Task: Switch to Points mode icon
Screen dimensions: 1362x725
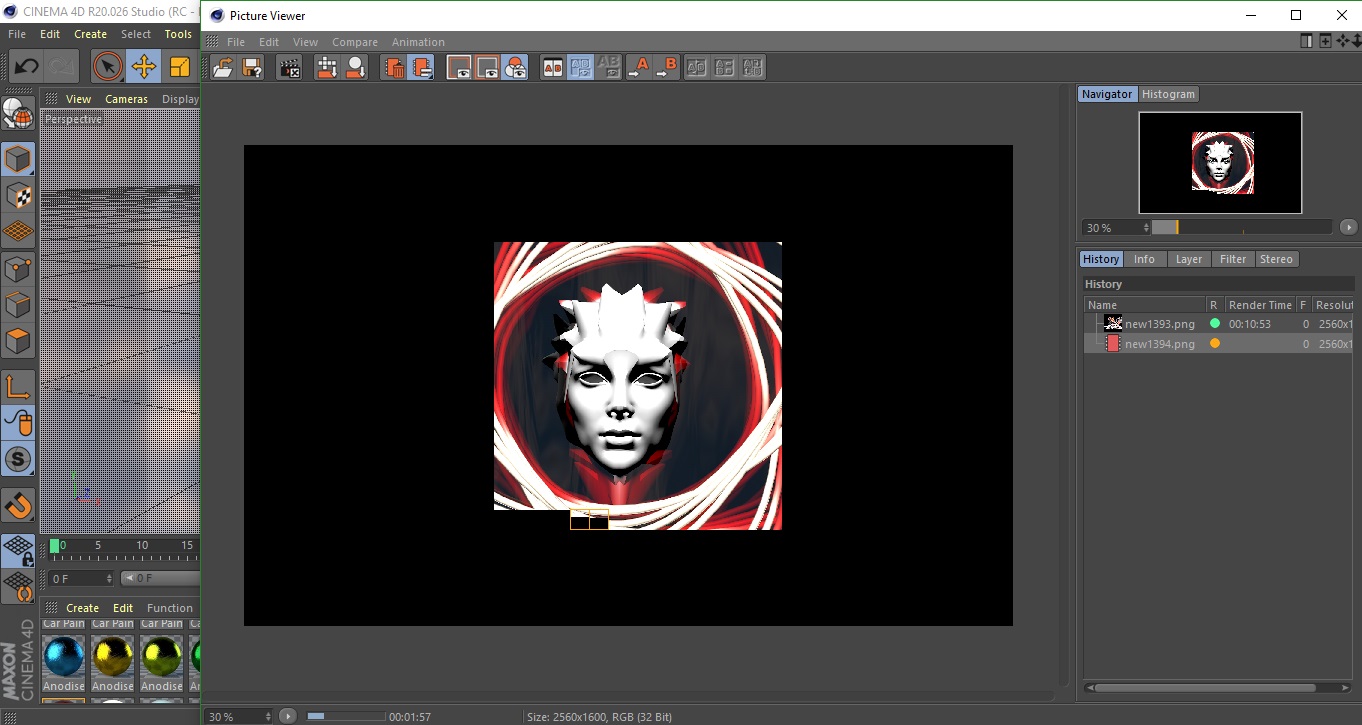Action: pos(18,268)
